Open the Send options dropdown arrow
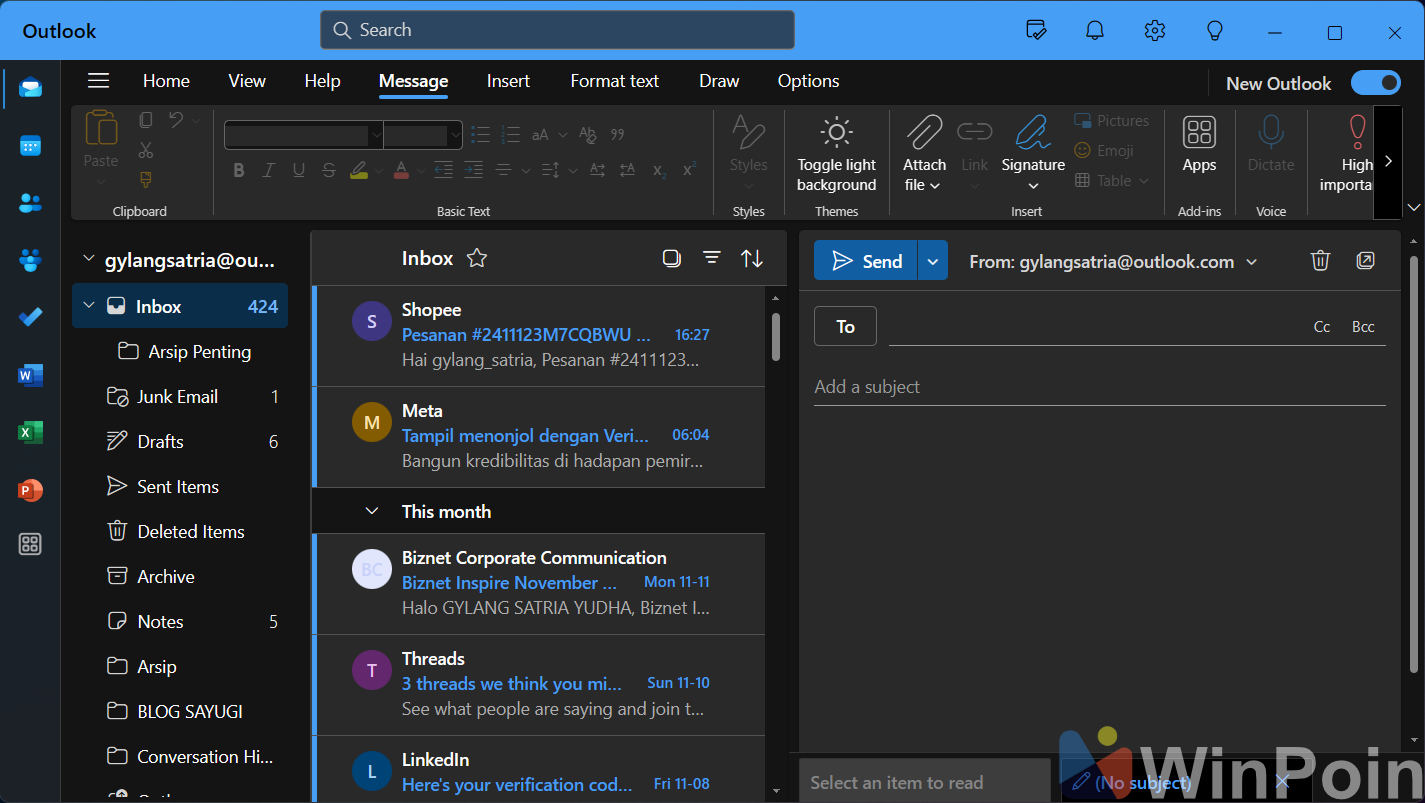Image resolution: width=1425 pixels, height=803 pixels. [x=932, y=261]
